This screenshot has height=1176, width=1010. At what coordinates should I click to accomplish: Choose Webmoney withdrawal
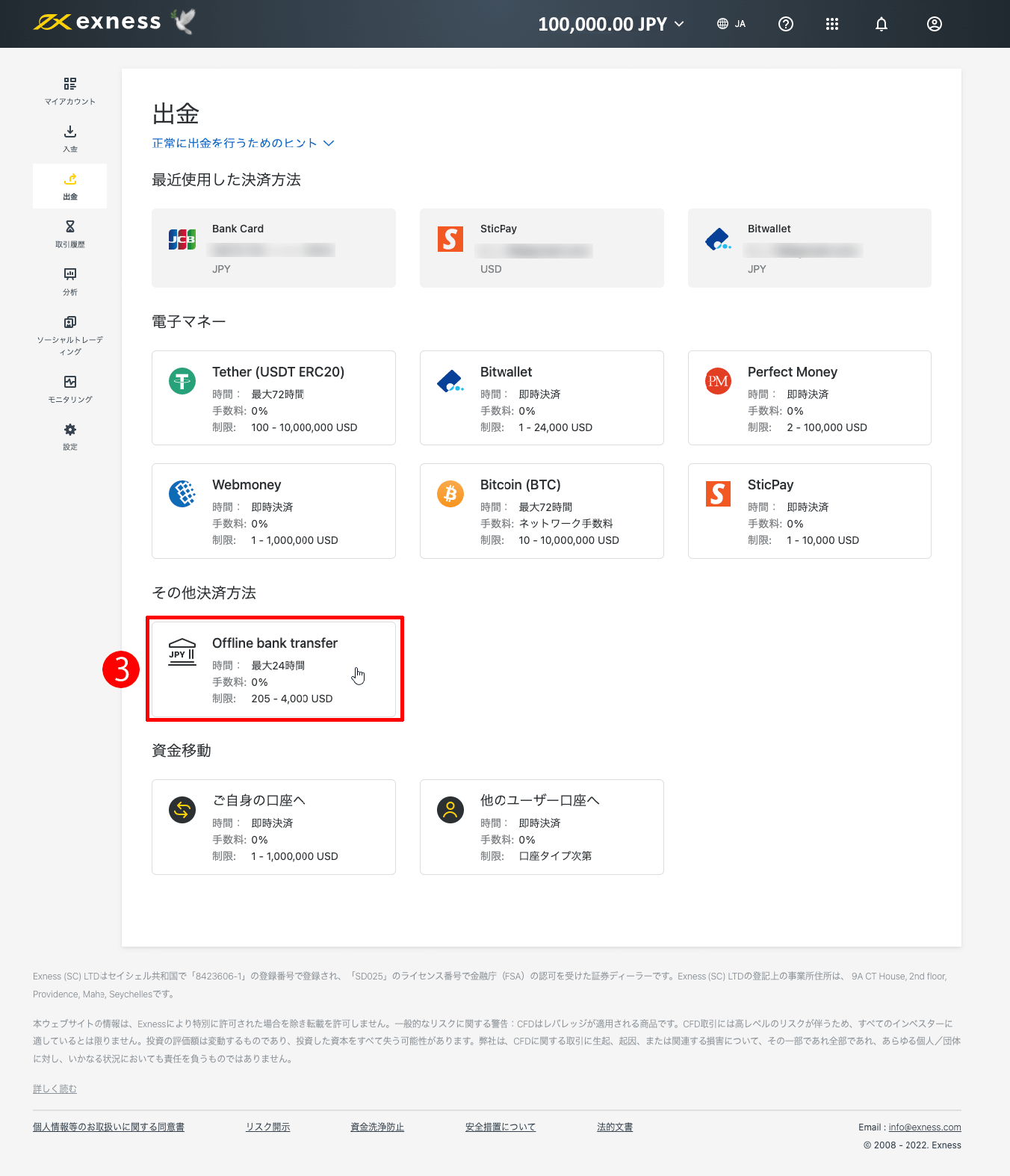[x=273, y=511]
